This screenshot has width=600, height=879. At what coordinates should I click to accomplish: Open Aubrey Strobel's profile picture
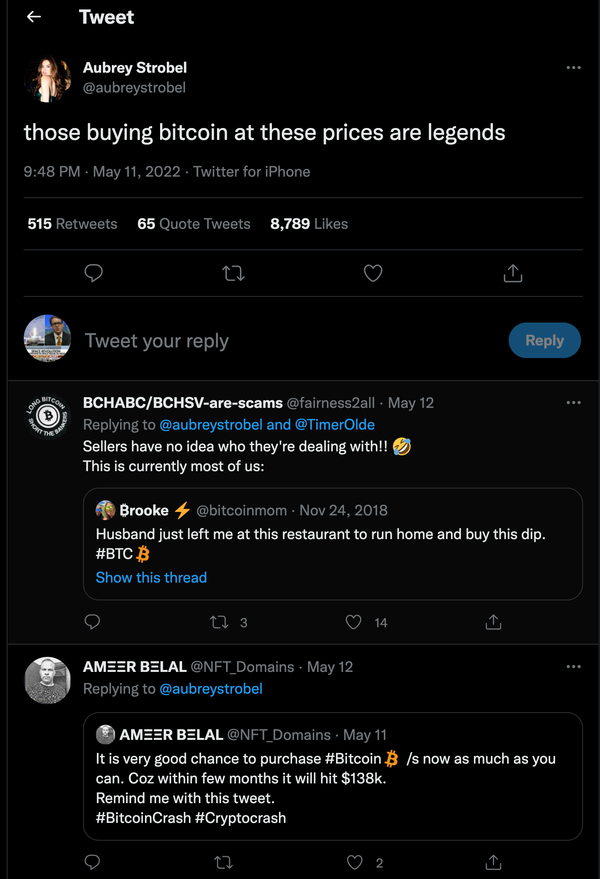pyautogui.click(x=47, y=79)
